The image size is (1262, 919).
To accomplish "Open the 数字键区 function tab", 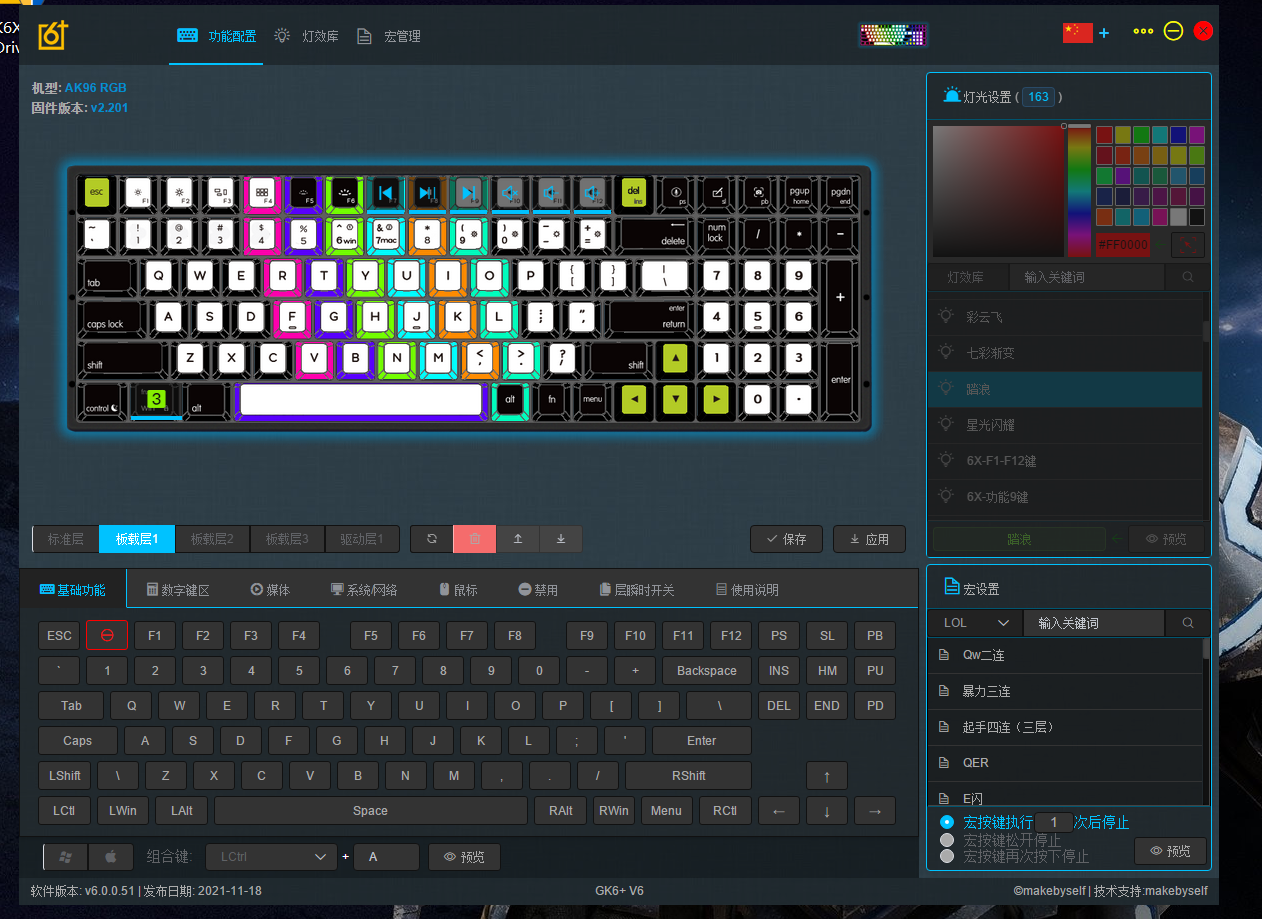I will pos(178,590).
